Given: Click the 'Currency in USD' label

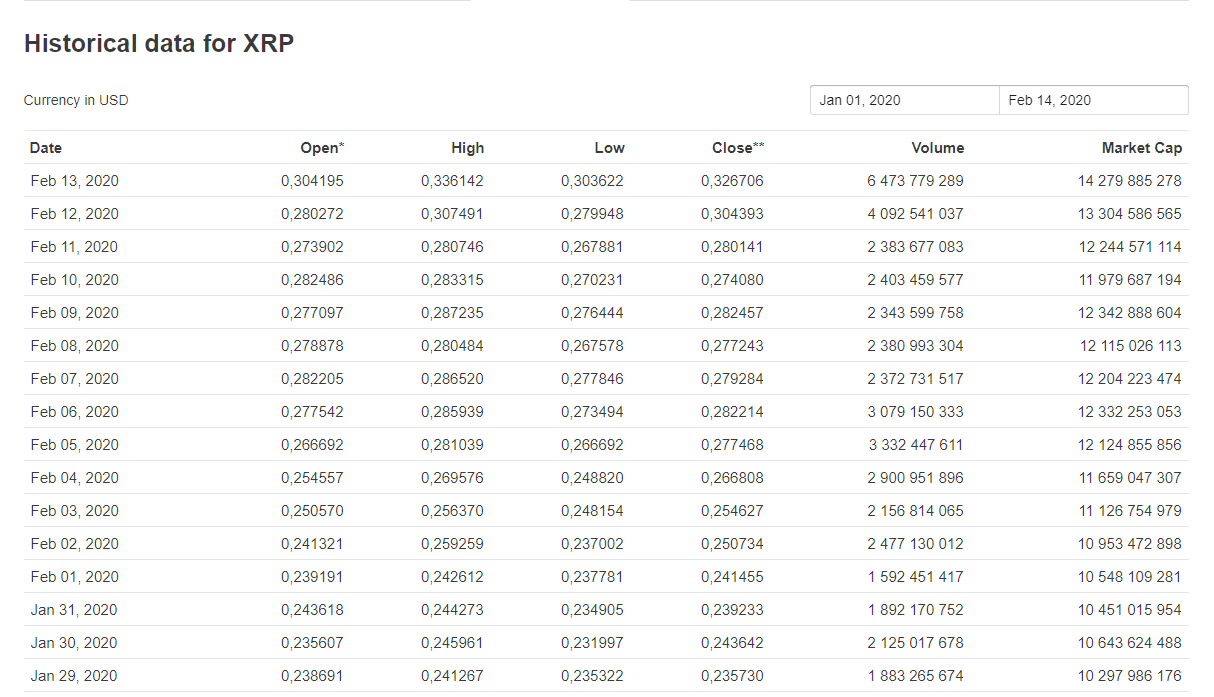Looking at the screenshot, I should click(76, 100).
